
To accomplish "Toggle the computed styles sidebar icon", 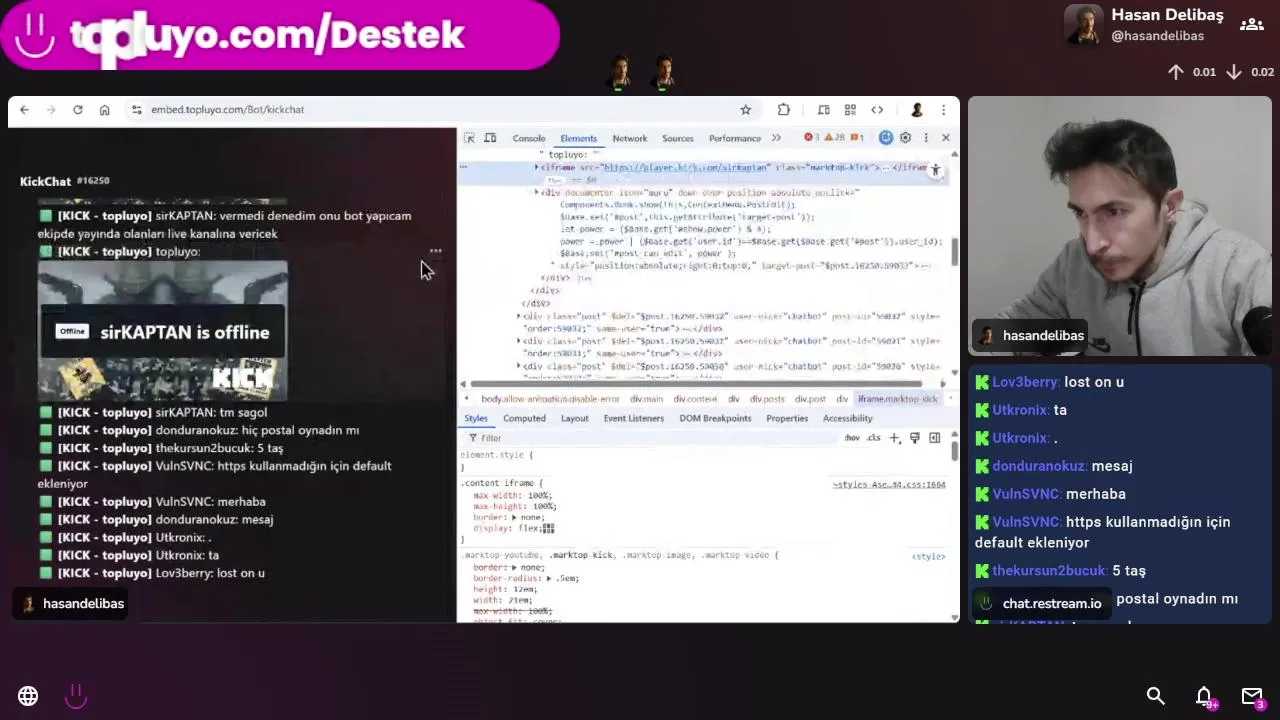I will pos(934,438).
